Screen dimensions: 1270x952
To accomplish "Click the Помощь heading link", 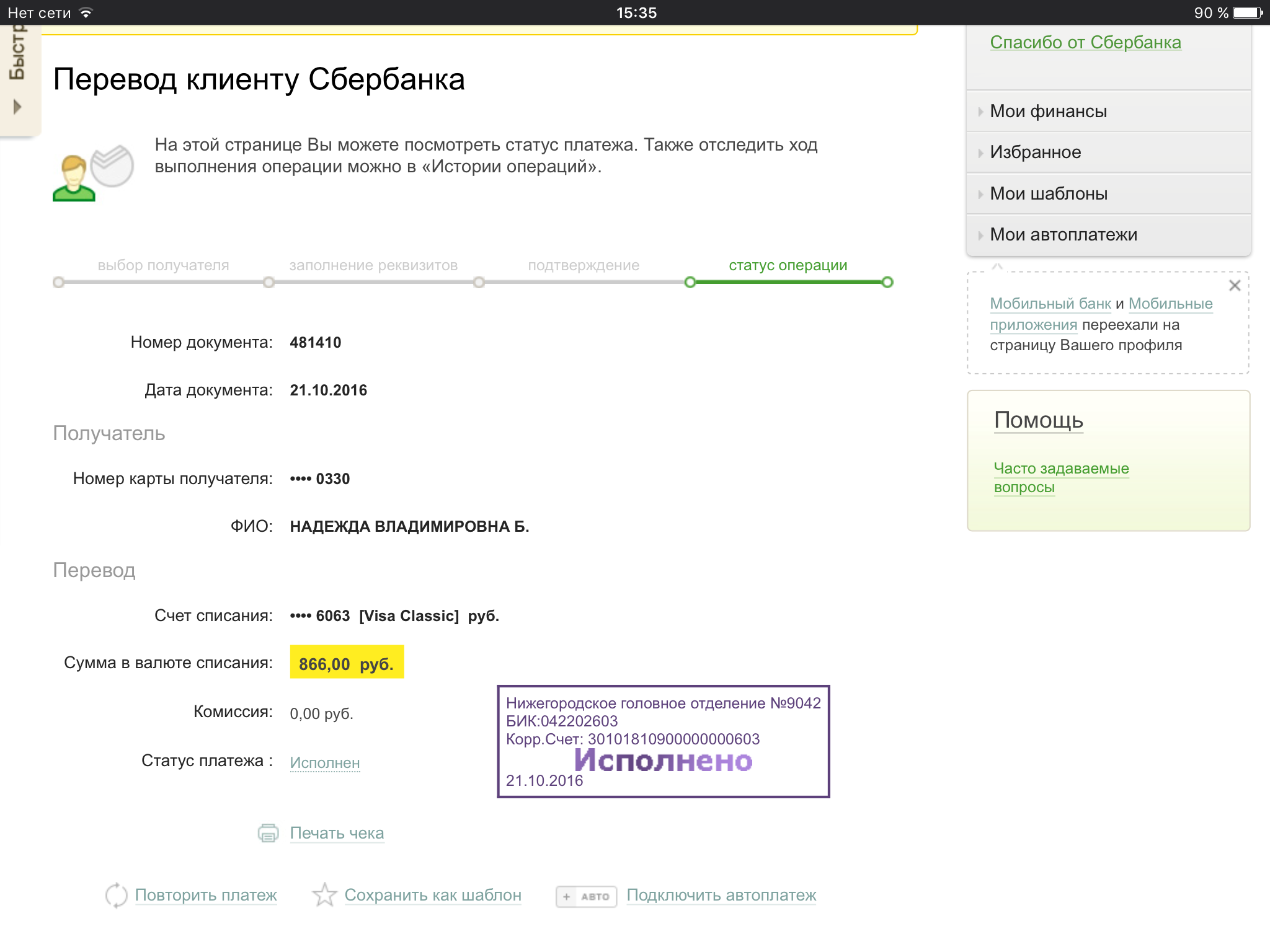I will pos(1038,420).
